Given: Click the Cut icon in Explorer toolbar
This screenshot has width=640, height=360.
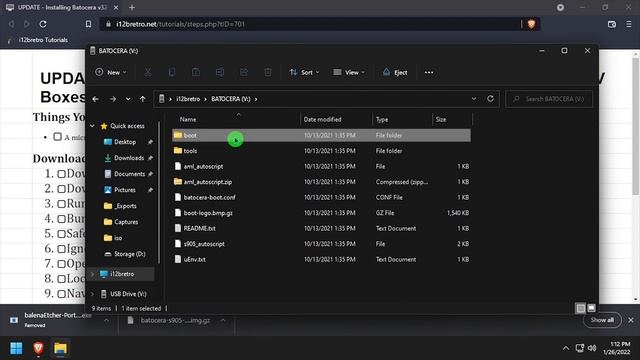Looking at the screenshot, I should click(148, 72).
